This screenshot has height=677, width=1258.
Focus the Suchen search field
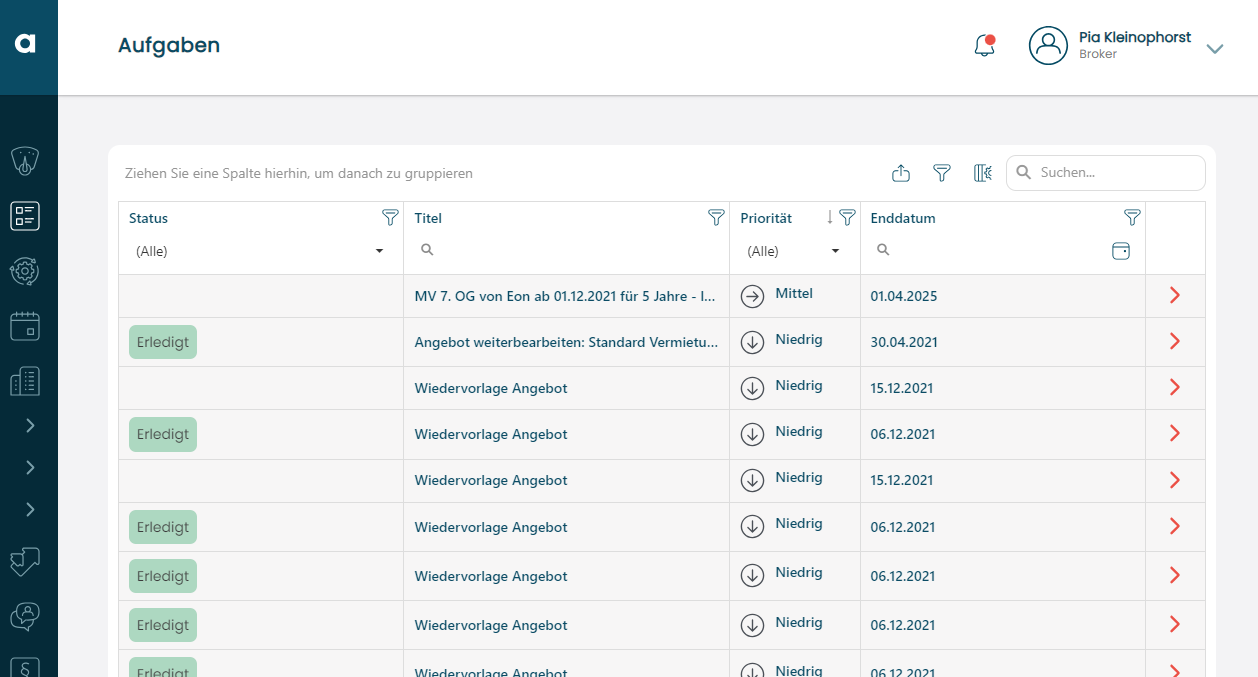pos(1106,172)
